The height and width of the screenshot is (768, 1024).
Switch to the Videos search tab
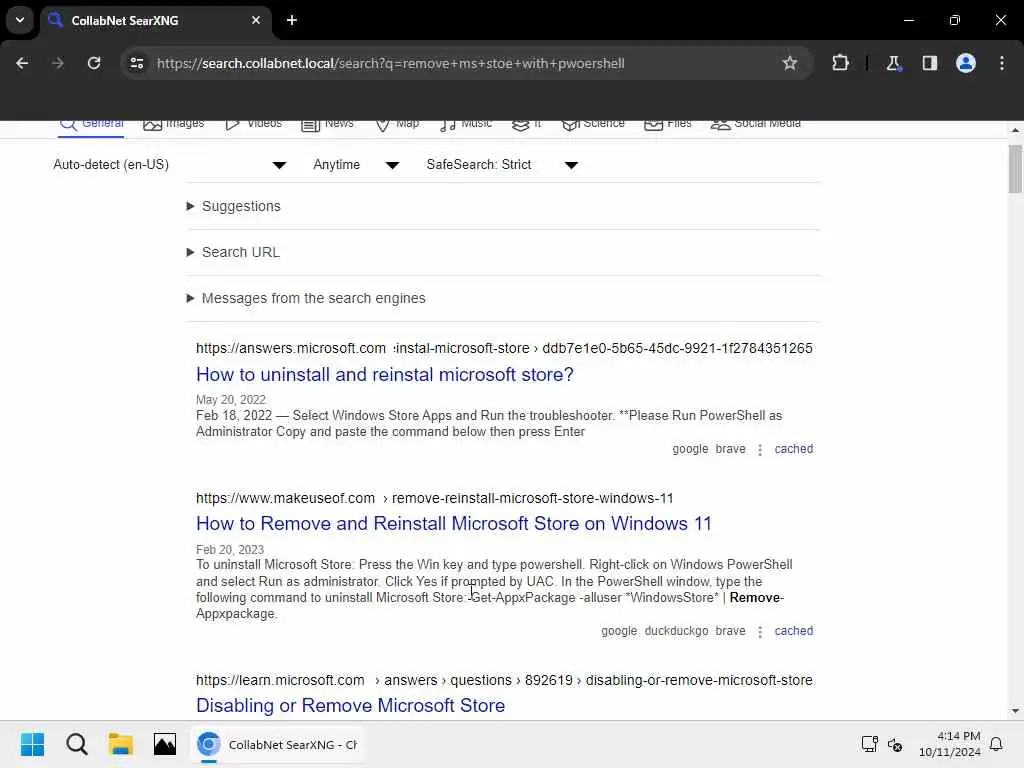(x=253, y=123)
